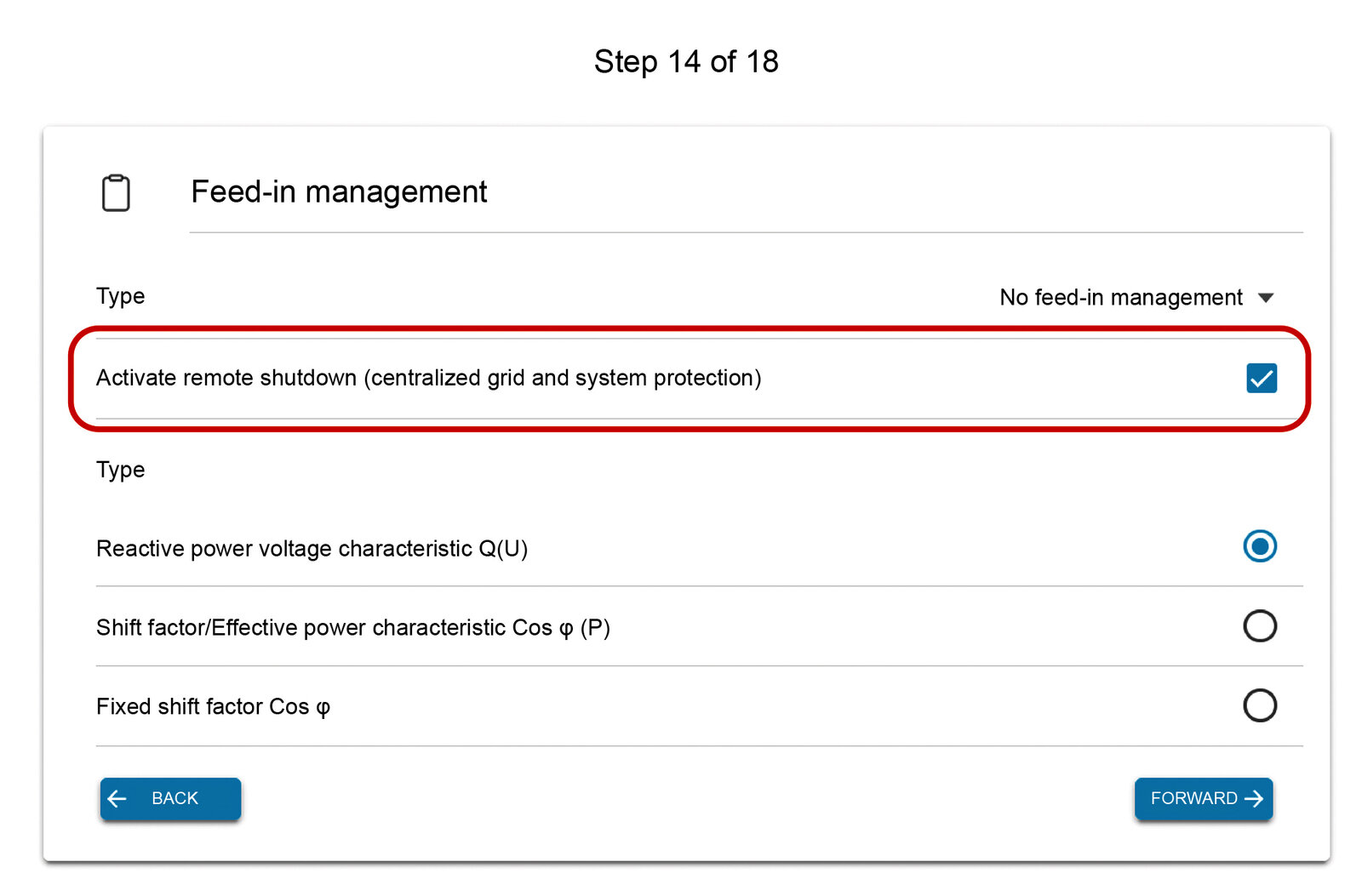Select the Reactive power voltage characteristic Q(U) radio

coord(1259,546)
